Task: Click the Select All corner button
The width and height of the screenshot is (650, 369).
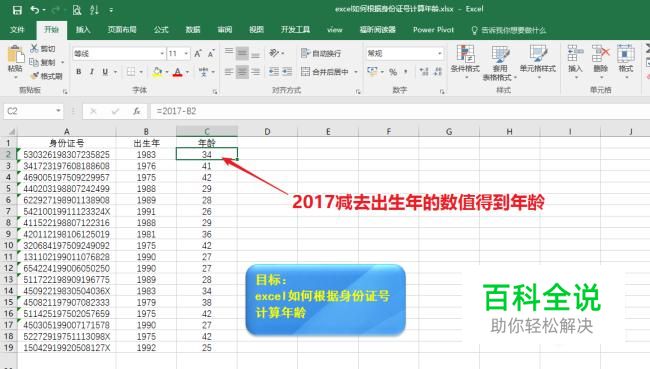Action: [x=9, y=131]
